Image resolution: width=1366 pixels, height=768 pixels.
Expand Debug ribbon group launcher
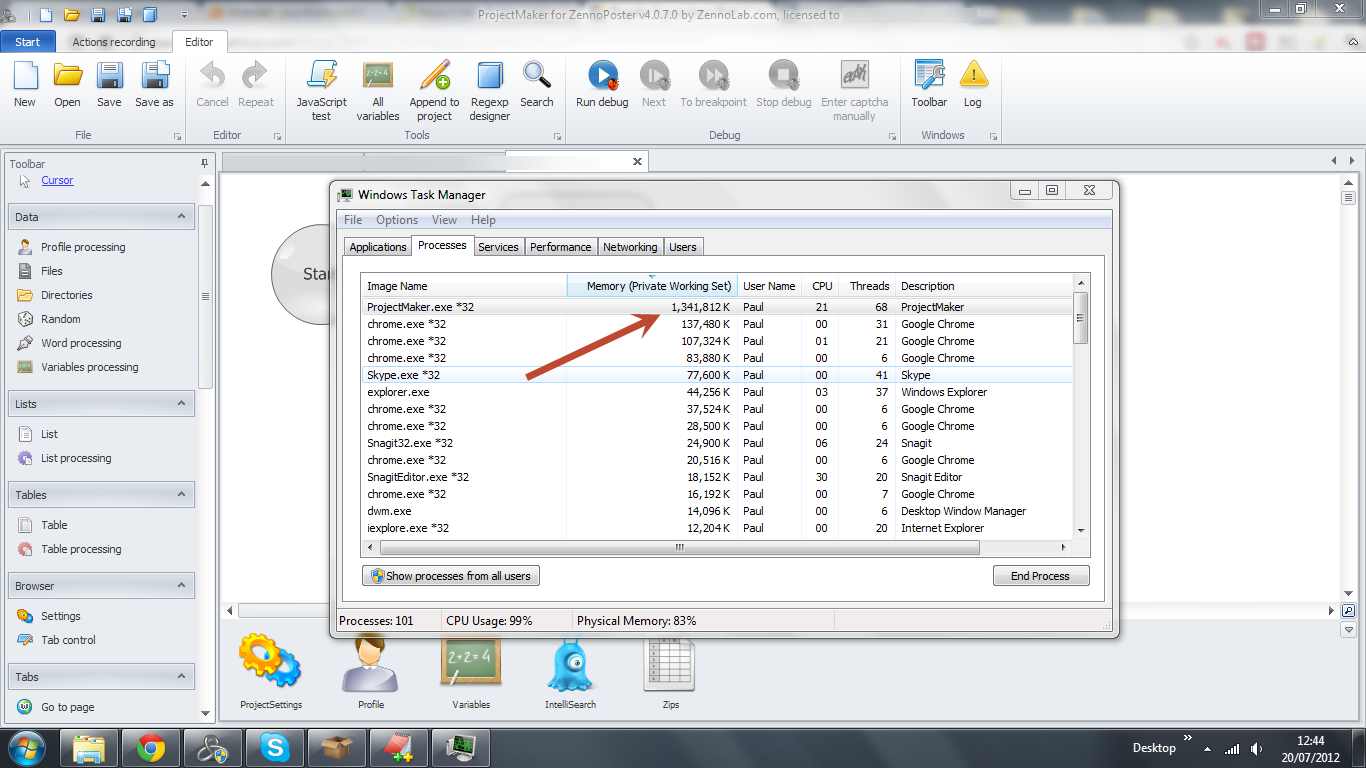(x=892, y=136)
